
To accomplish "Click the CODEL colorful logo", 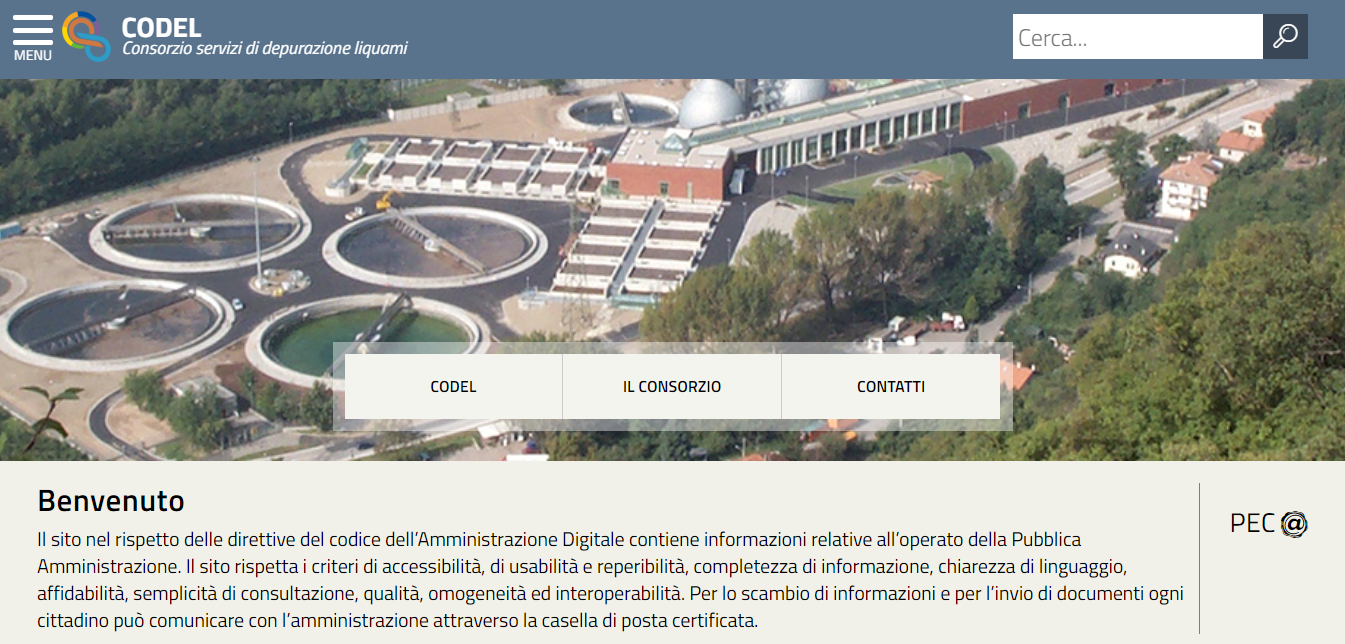I will click(86, 37).
